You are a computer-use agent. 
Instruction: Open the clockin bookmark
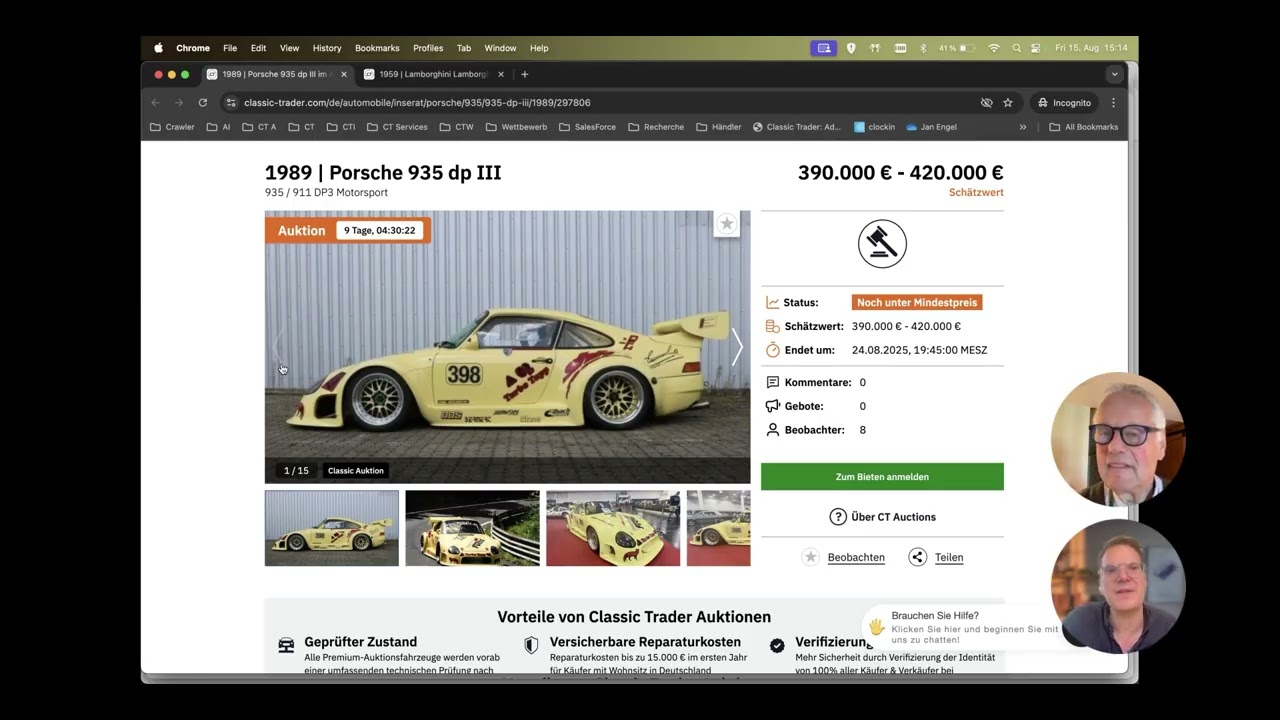pos(874,127)
